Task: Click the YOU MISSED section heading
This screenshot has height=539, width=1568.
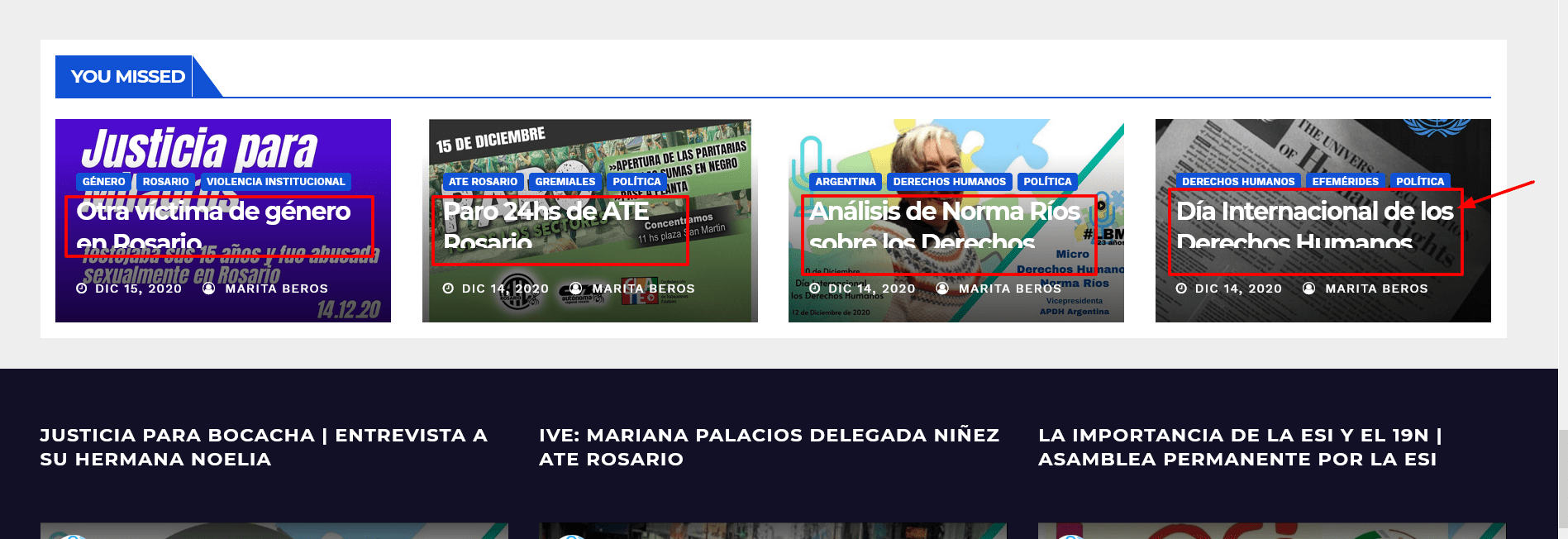Action: pos(127,77)
